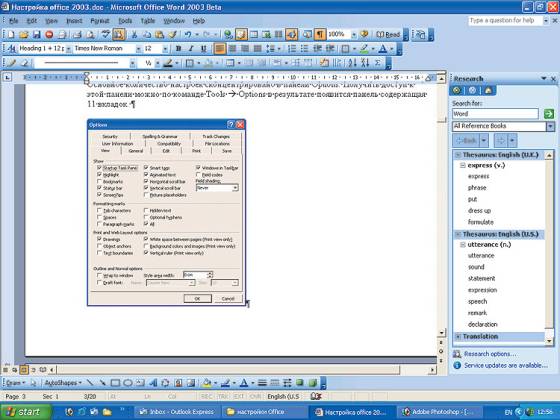Viewport: 560px width, 420px height.
Task: Save the document with floppy icon
Action: (x=36, y=35)
